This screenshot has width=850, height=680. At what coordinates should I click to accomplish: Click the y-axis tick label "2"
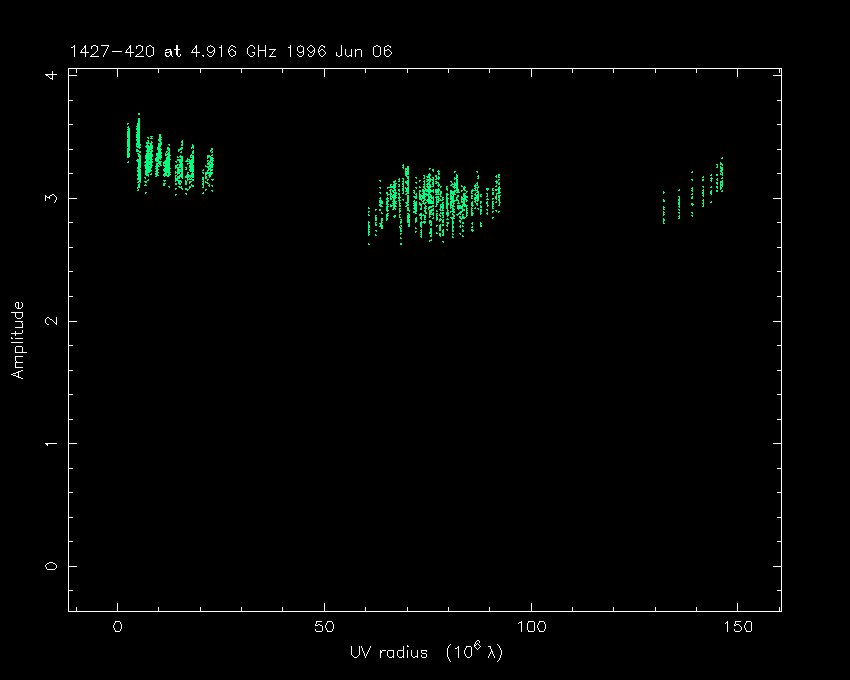pos(50,321)
